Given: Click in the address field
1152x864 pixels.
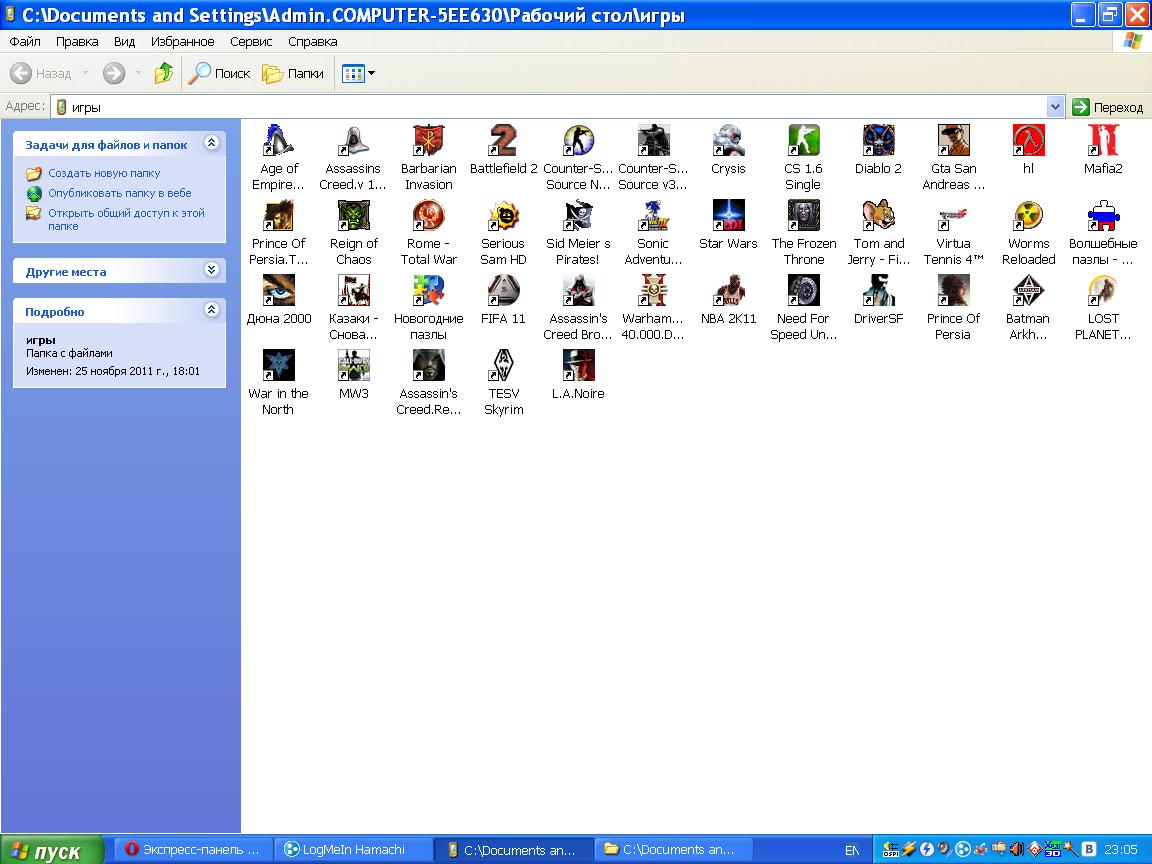Looking at the screenshot, I should tap(551, 107).
